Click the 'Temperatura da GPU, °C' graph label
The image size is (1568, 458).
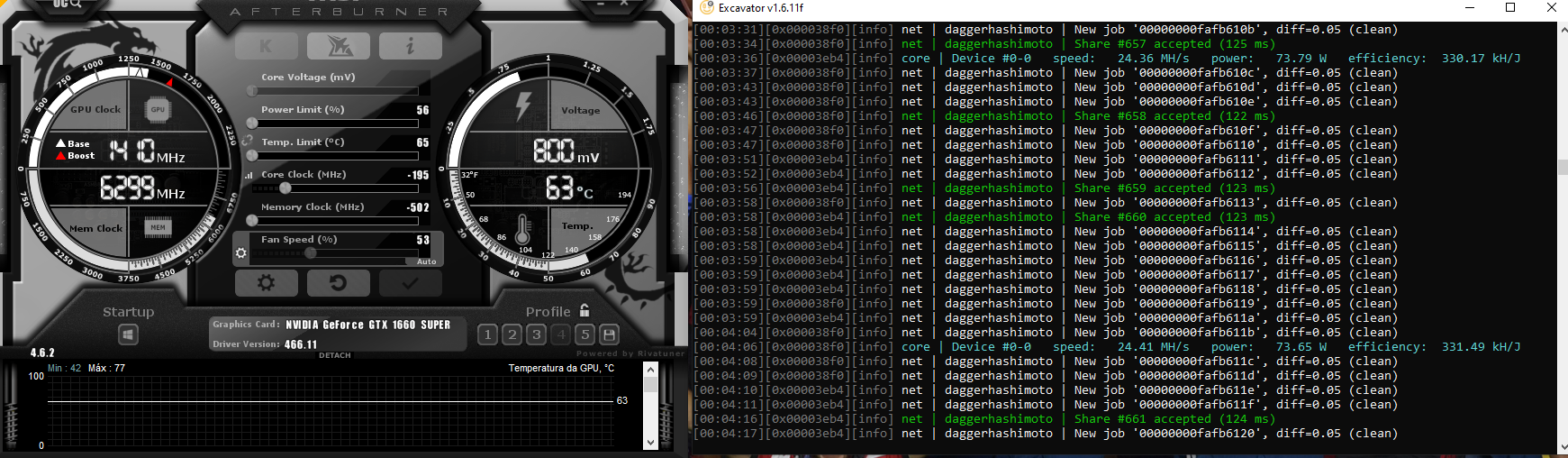pos(561,368)
